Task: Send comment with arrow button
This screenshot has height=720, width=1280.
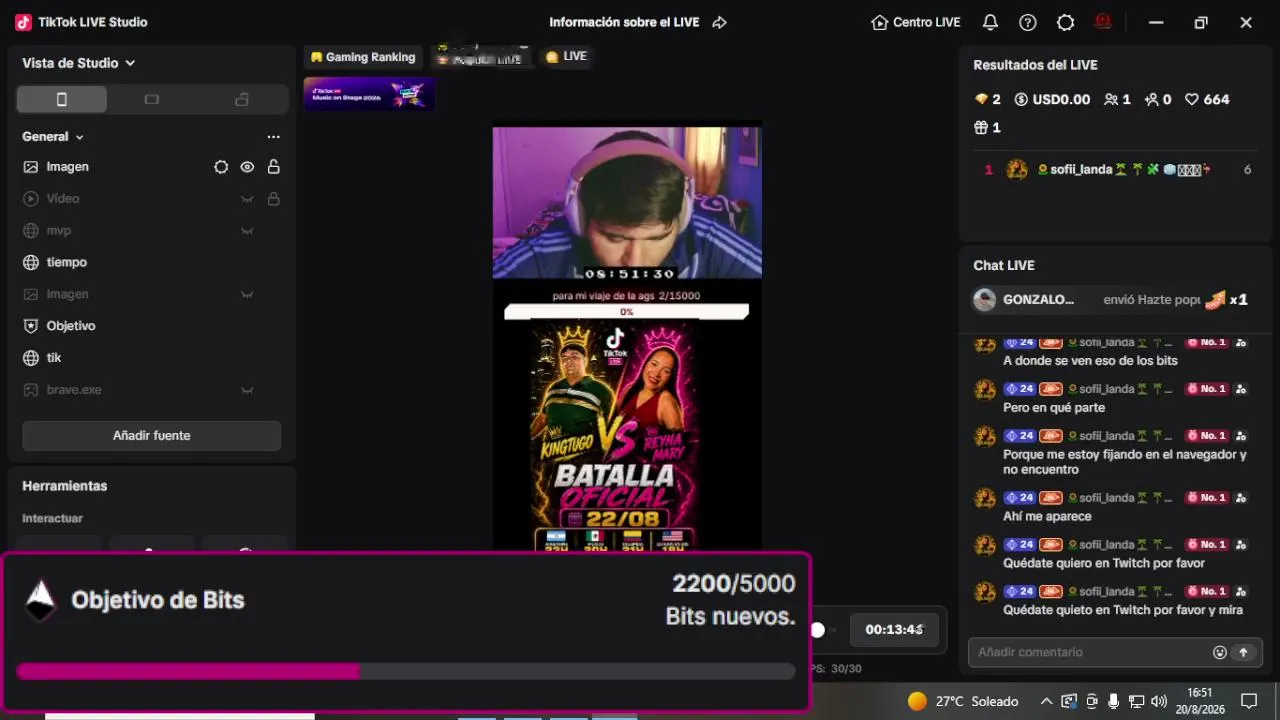Action: click(x=1244, y=652)
